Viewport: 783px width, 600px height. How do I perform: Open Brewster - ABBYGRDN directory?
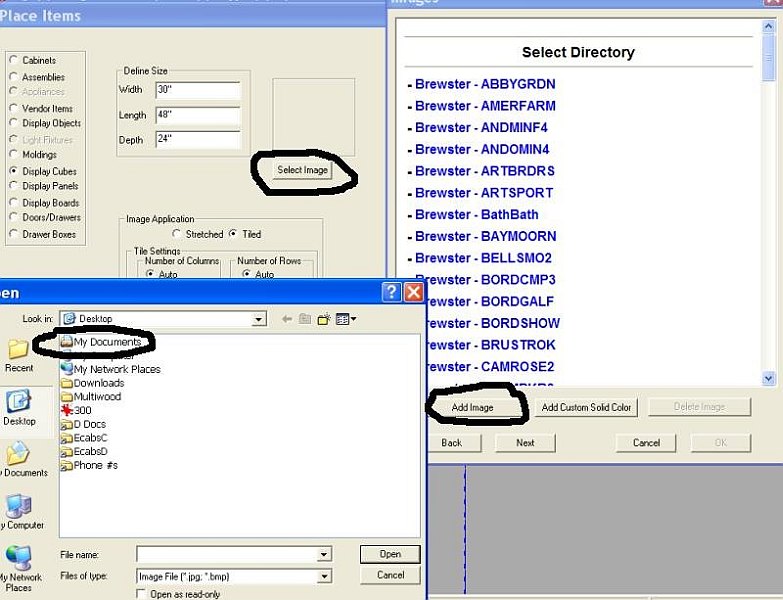pos(485,84)
